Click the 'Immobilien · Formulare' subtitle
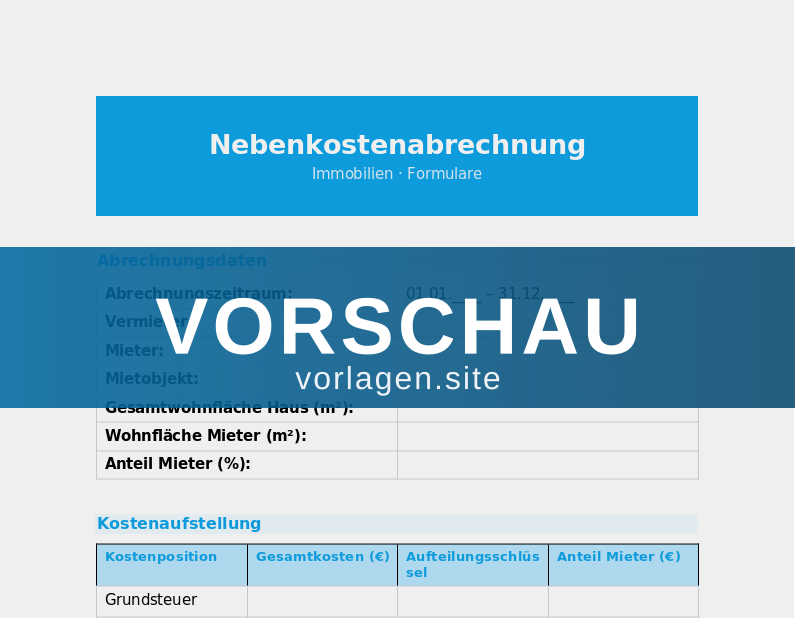795x618 pixels. pos(397,173)
